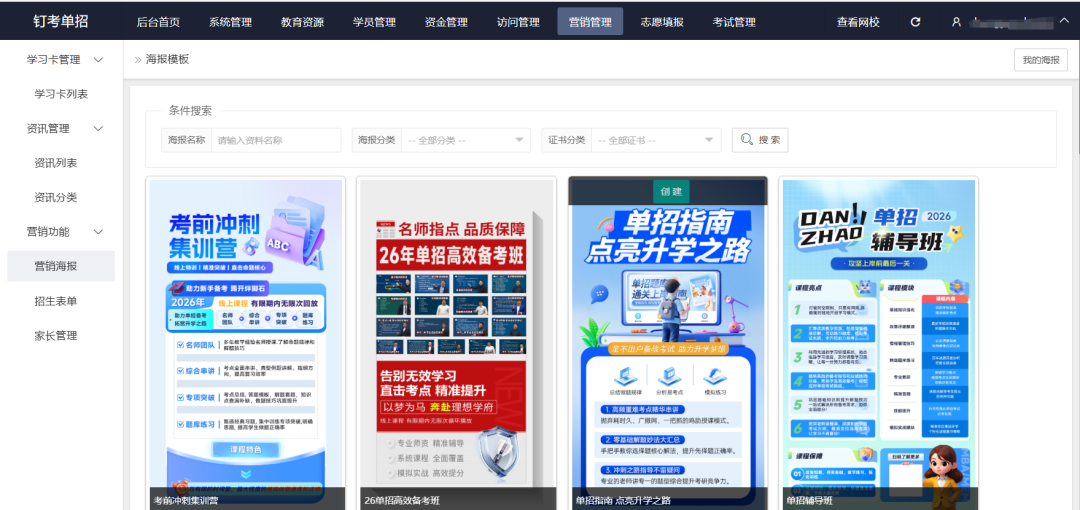
Task: Focus the 海报名称 text input
Action: tap(276, 140)
